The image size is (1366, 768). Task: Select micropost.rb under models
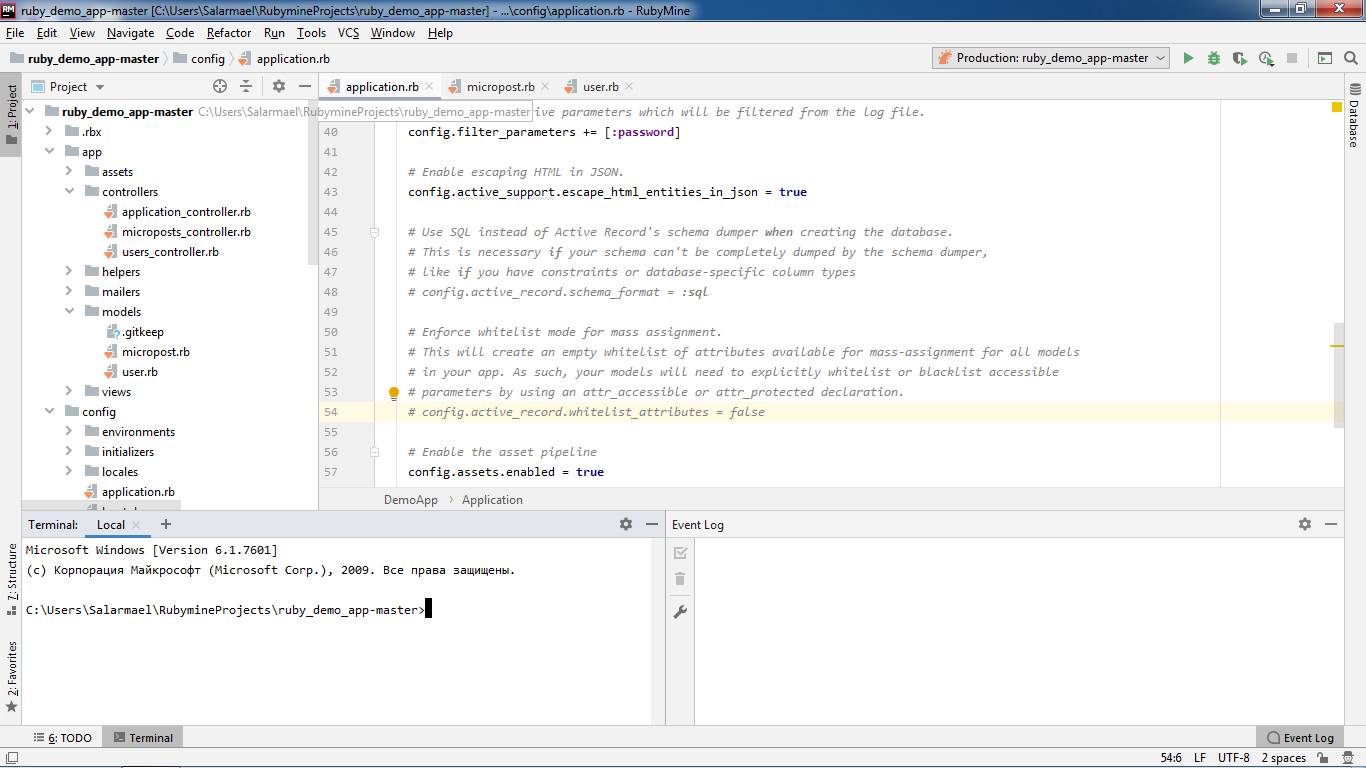click(155, 352)
